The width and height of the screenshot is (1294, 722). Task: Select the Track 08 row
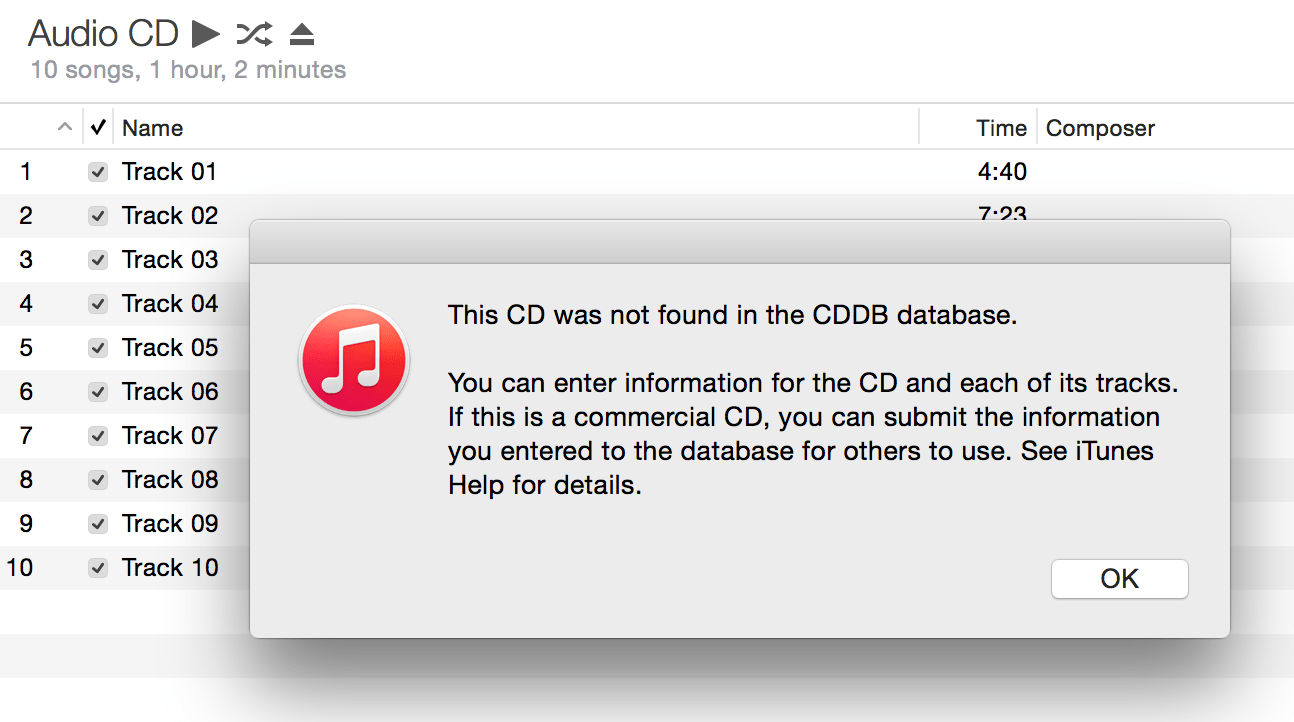[x=170, y=479]
